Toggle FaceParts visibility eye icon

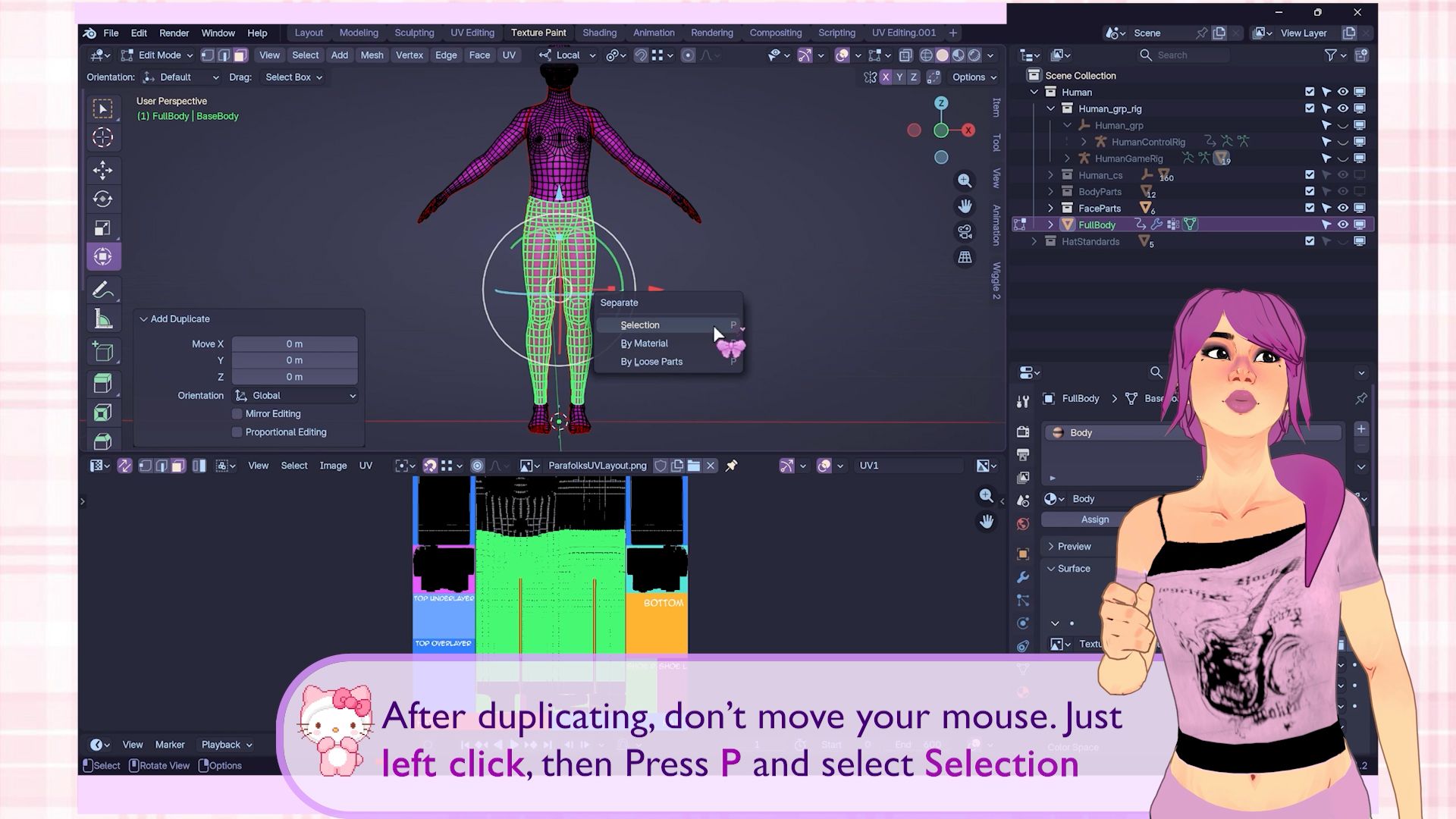click(x=1343, y=208)
